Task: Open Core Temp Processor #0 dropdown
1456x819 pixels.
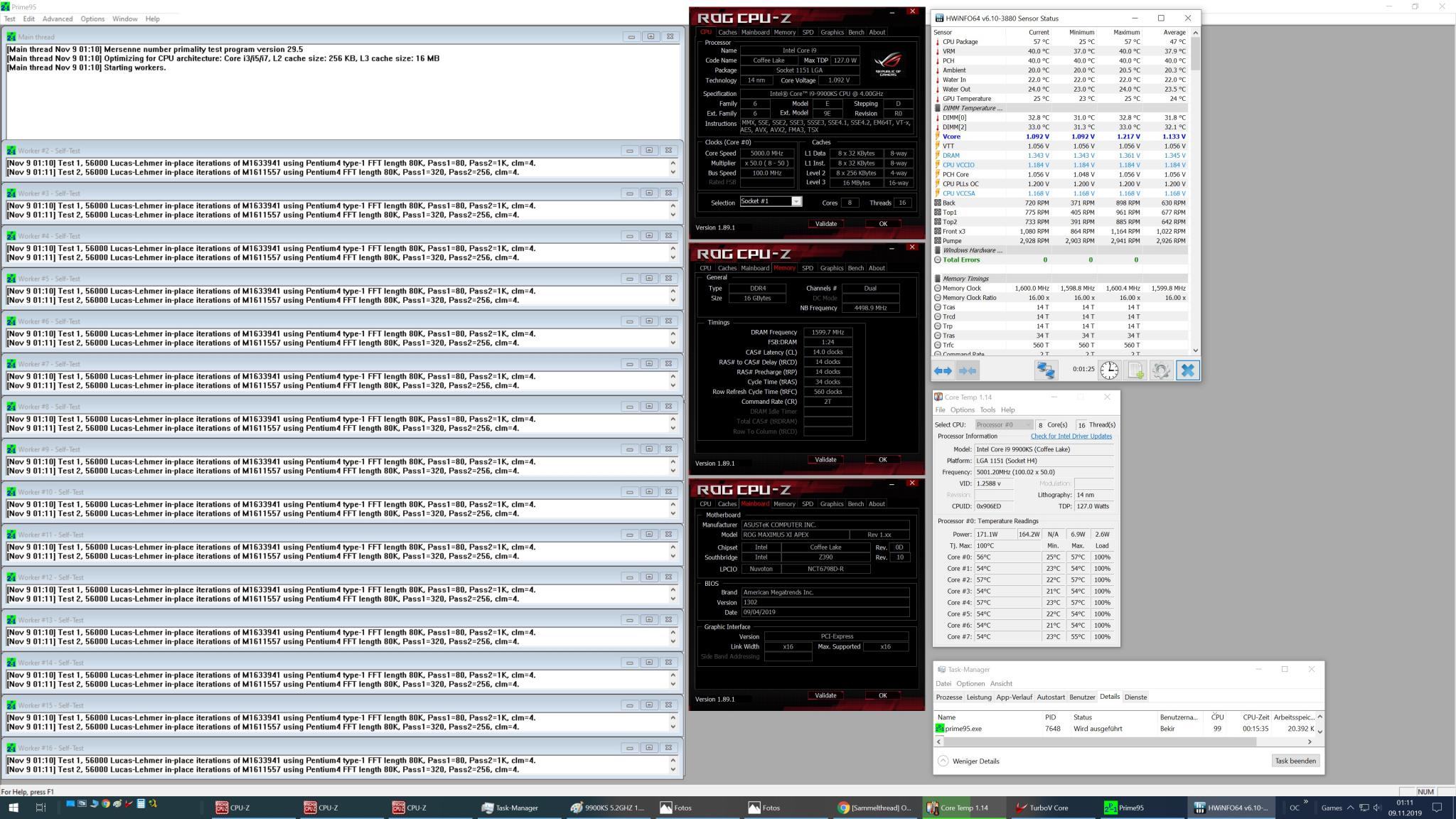Action: (1004, 424)
